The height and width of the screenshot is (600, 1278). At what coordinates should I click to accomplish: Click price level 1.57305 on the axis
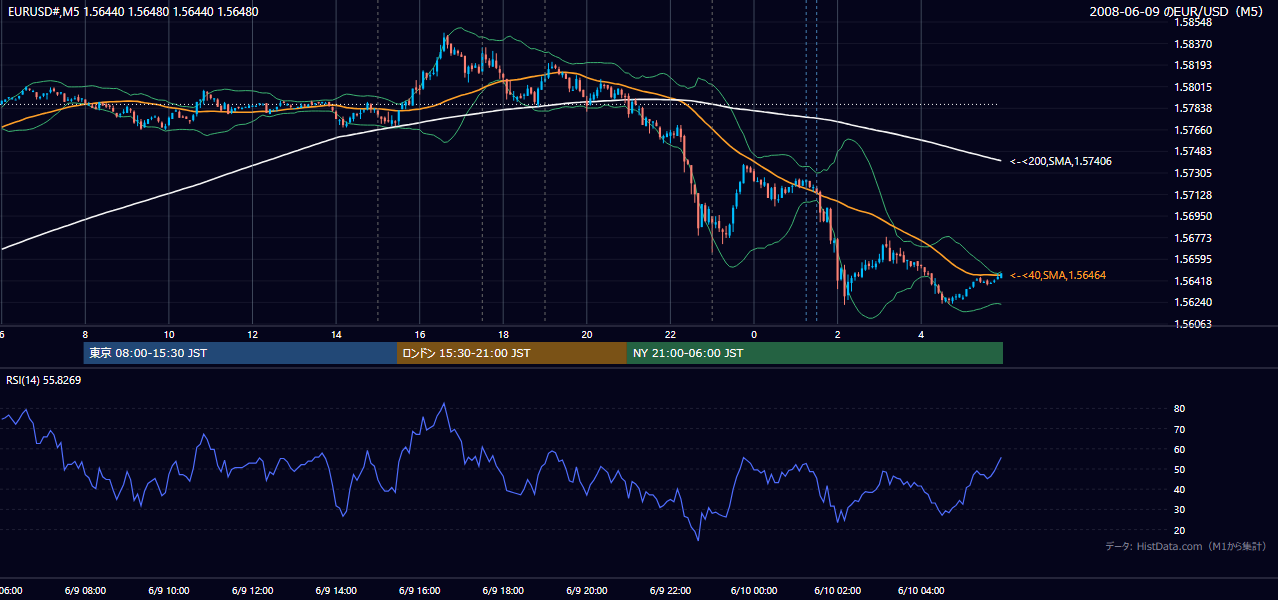pos(1194,173)
